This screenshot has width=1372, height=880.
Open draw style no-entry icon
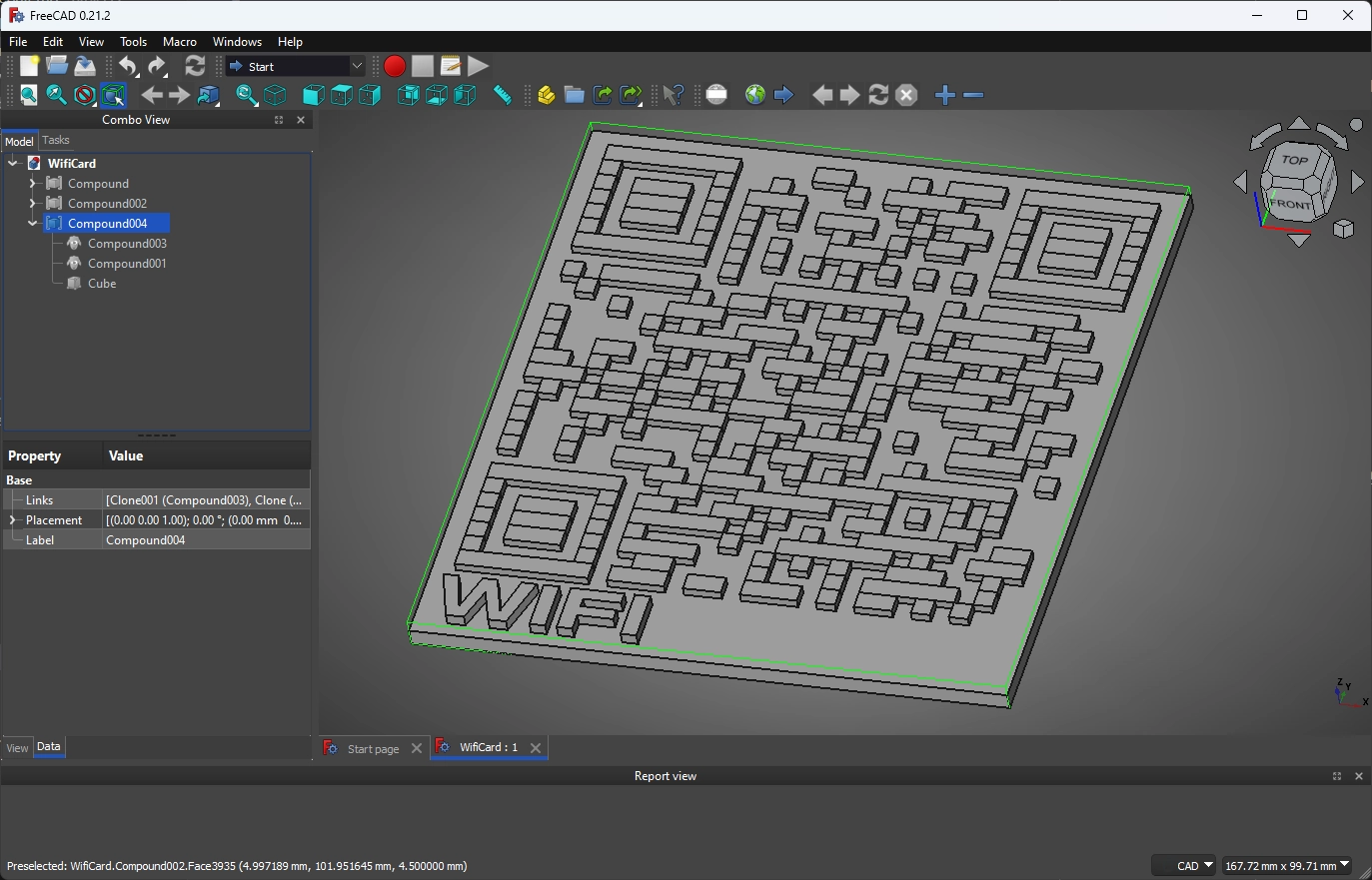pos(85,95)
